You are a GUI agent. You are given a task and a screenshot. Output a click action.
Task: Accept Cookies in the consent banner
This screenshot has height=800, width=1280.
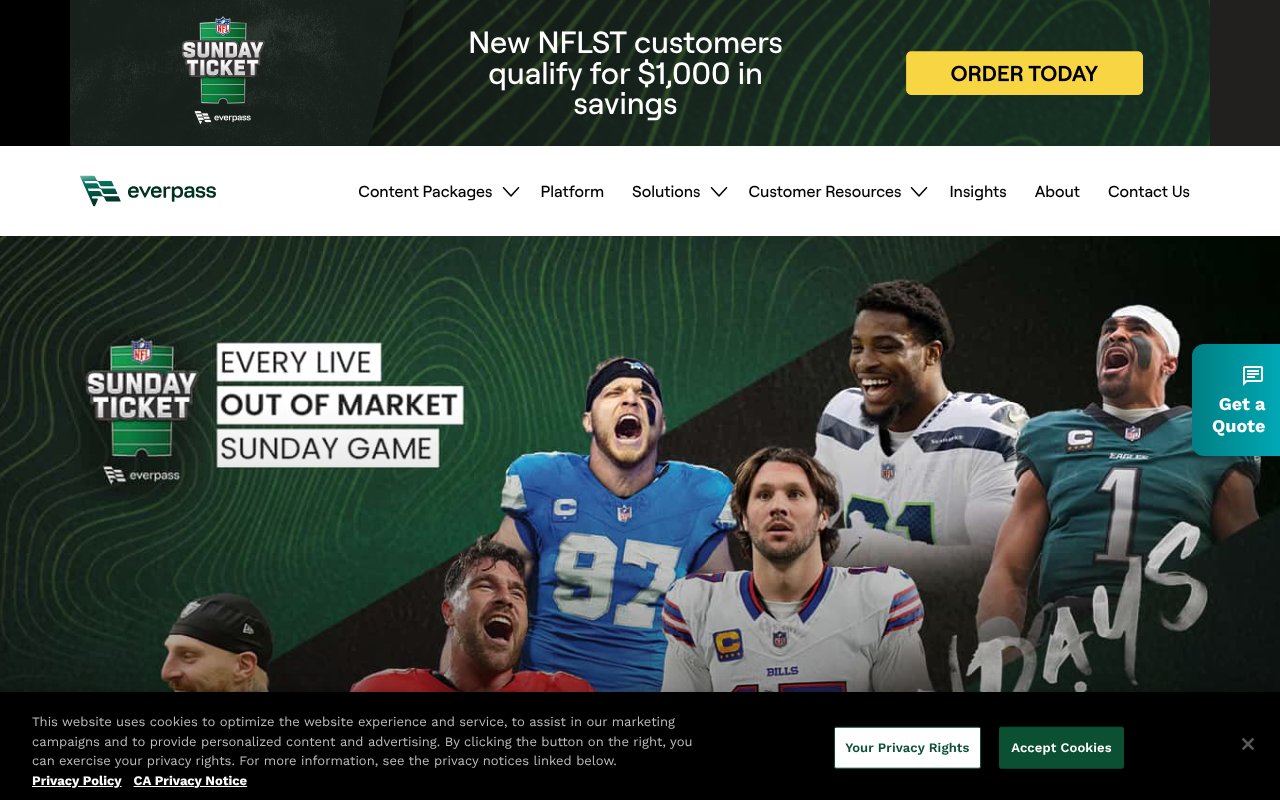click(x=1061, y=748)
